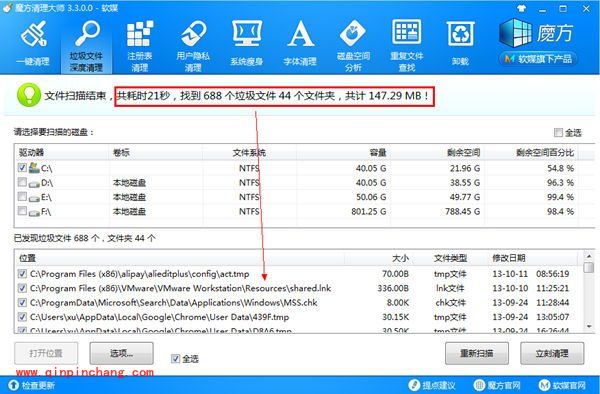600x394 pixels.
Task: Open the 系统瘦身 system slimming tool
Action: pyautogui.click(x=247, y=44)
